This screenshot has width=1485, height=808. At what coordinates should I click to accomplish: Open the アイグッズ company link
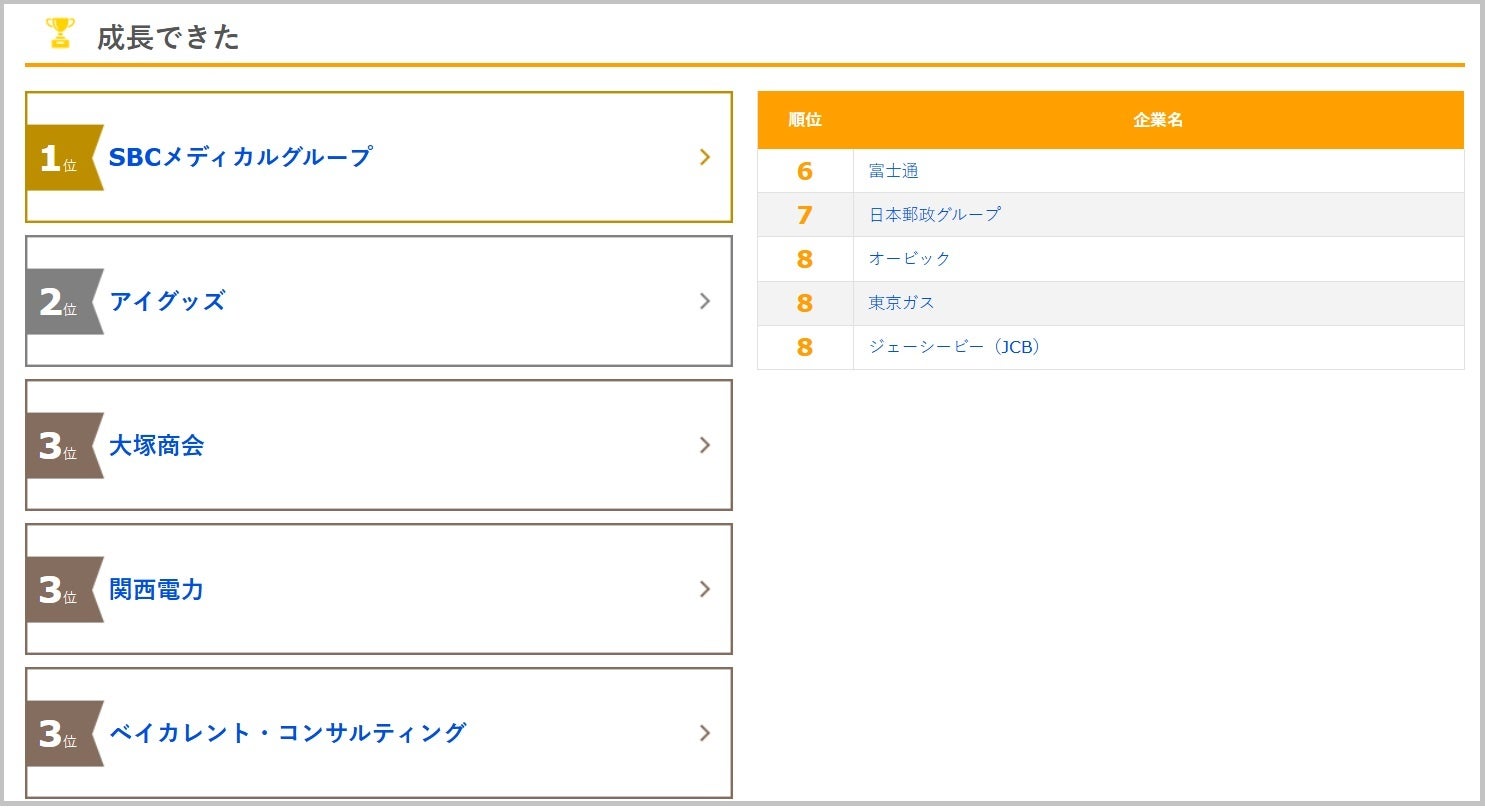(x=167, y=301)
